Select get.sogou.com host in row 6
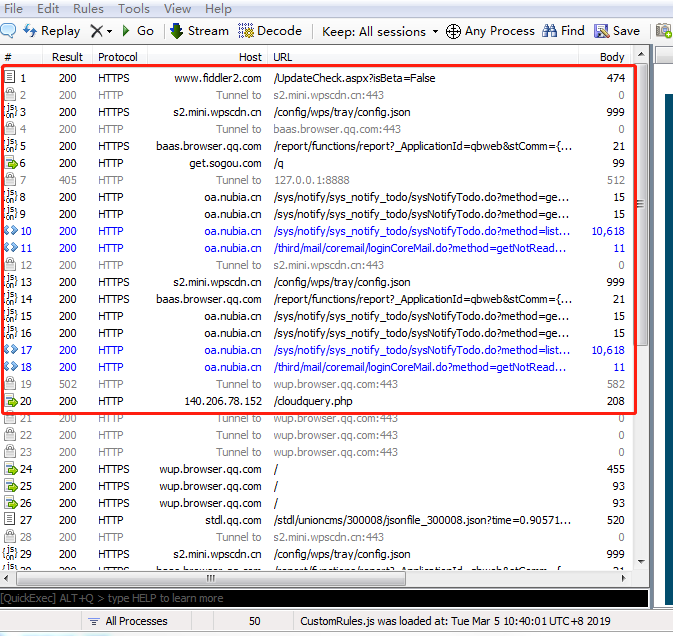Screen dimensions: 673x636 tap(225, 163)
